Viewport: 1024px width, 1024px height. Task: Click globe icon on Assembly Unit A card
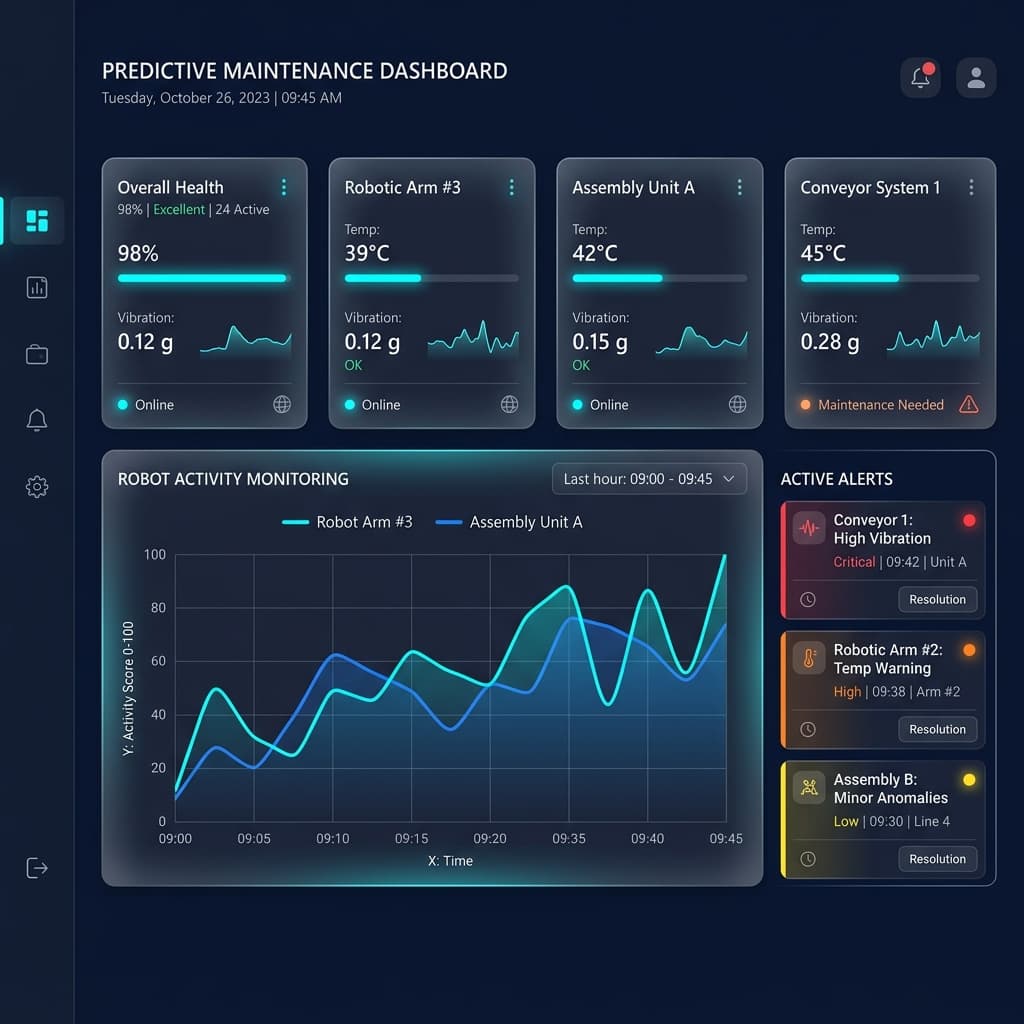click(x=737, y=404)
